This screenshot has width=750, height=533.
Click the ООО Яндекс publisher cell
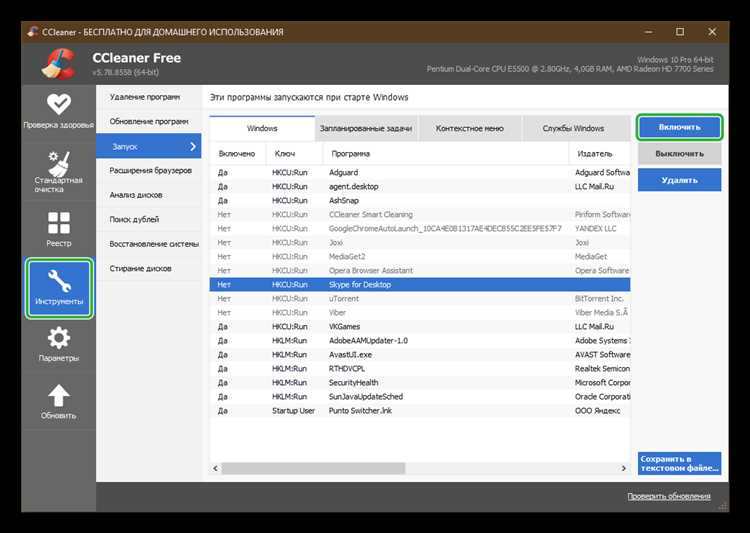(597, 411)
